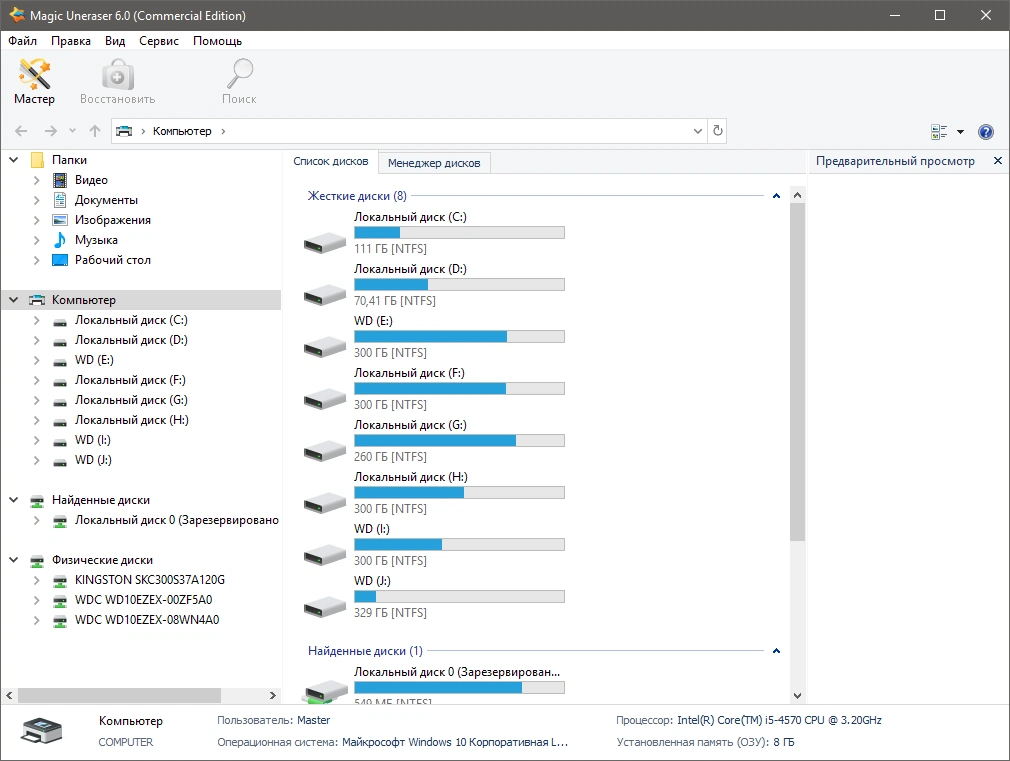Image resolution: width=1010 pixels, height=761 pixels.
Task: Refresh the address bar location
Action: pyautogui.click(x=718, y=131)
